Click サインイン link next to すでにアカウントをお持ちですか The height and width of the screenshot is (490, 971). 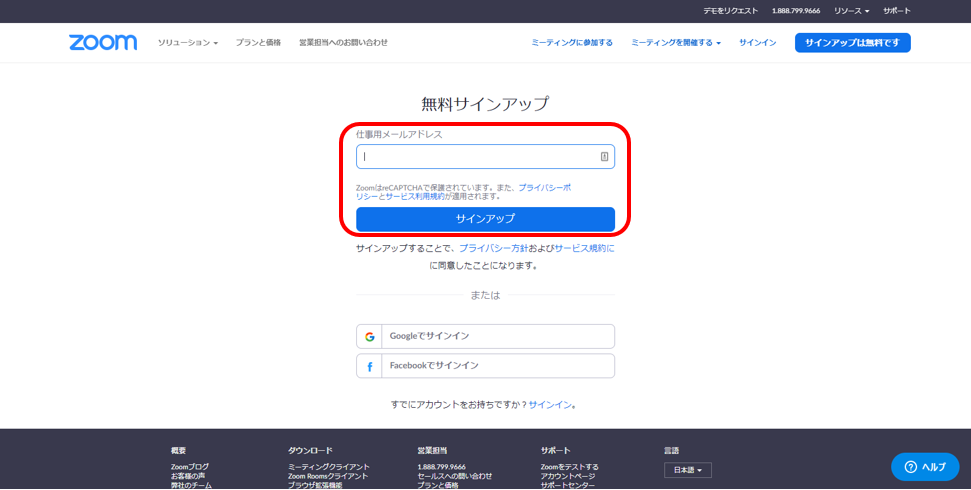(550, 405)
